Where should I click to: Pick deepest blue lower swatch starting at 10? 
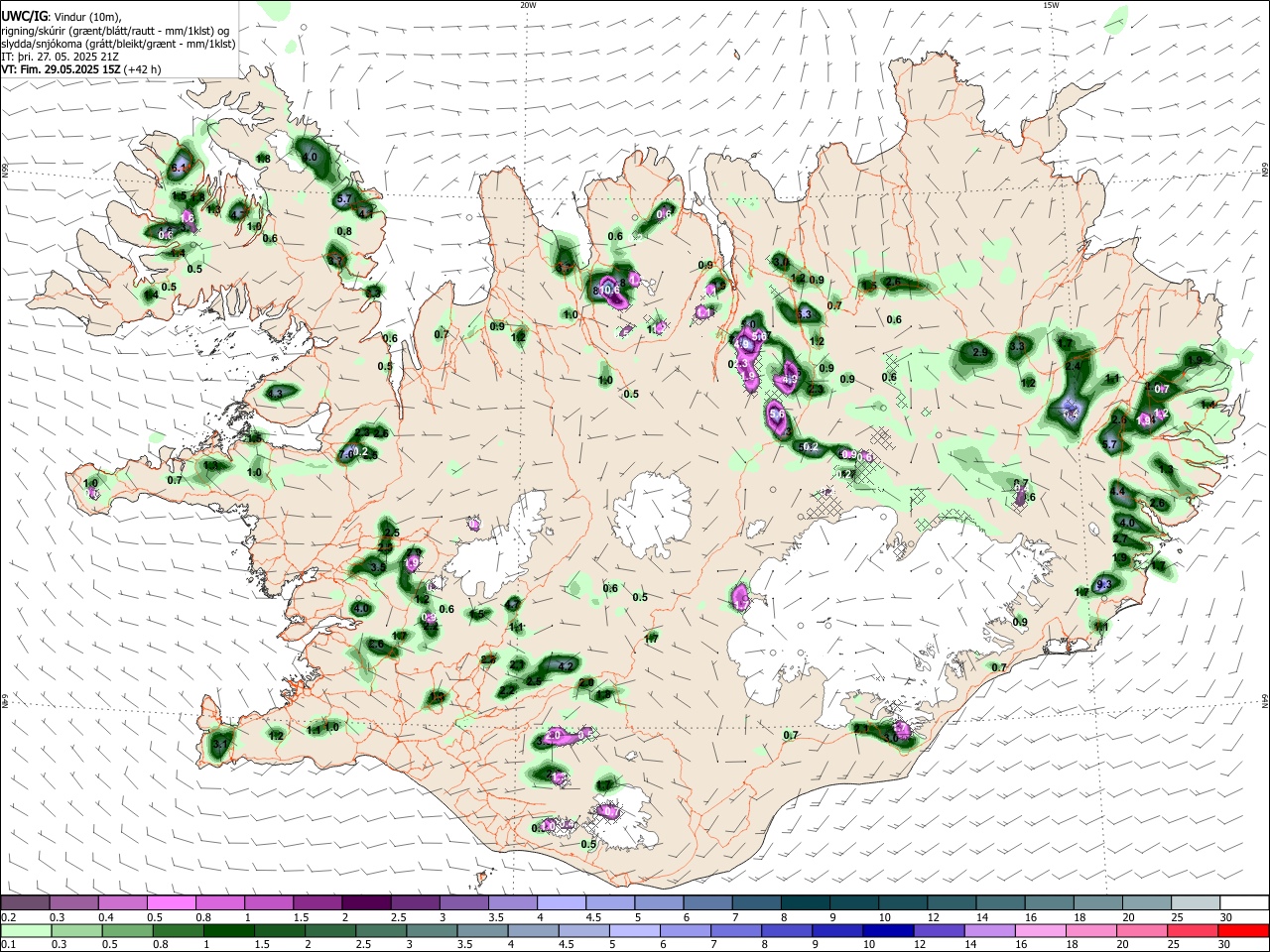pyautogui.click(x=887, y=930)
